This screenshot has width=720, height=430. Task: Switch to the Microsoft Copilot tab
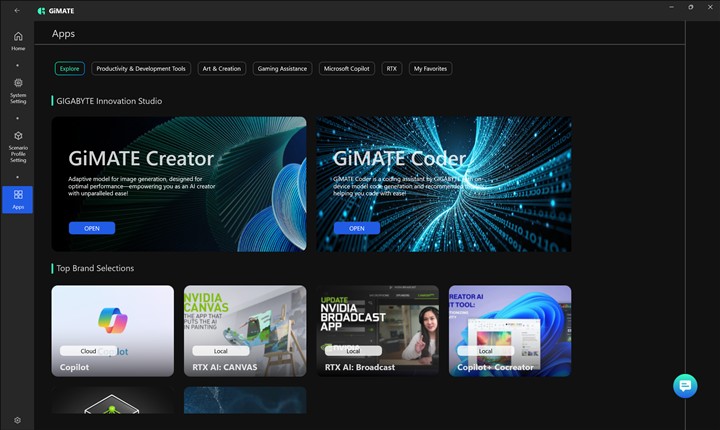(x=347, y=69)
